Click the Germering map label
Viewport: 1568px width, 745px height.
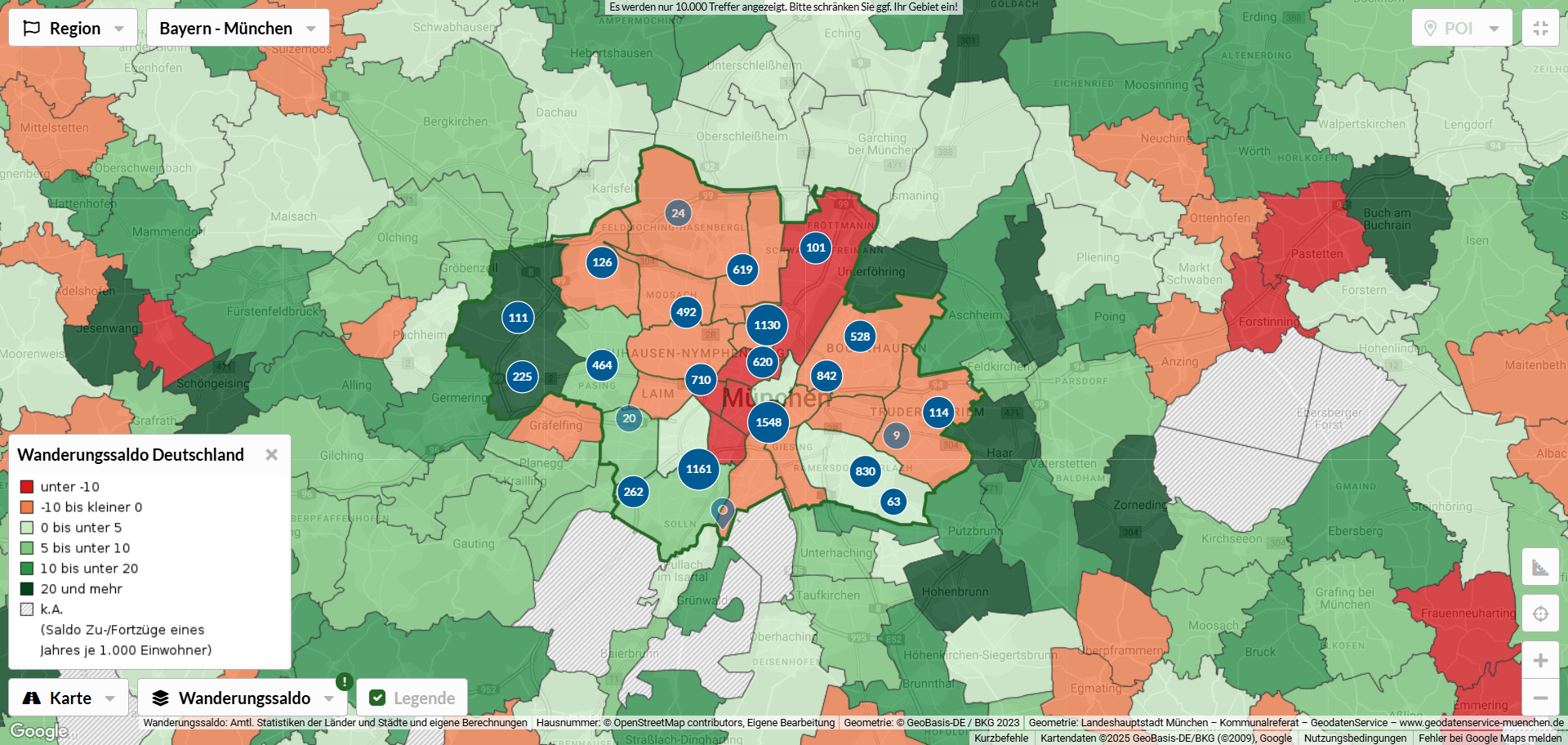click(x=460, y=398)
